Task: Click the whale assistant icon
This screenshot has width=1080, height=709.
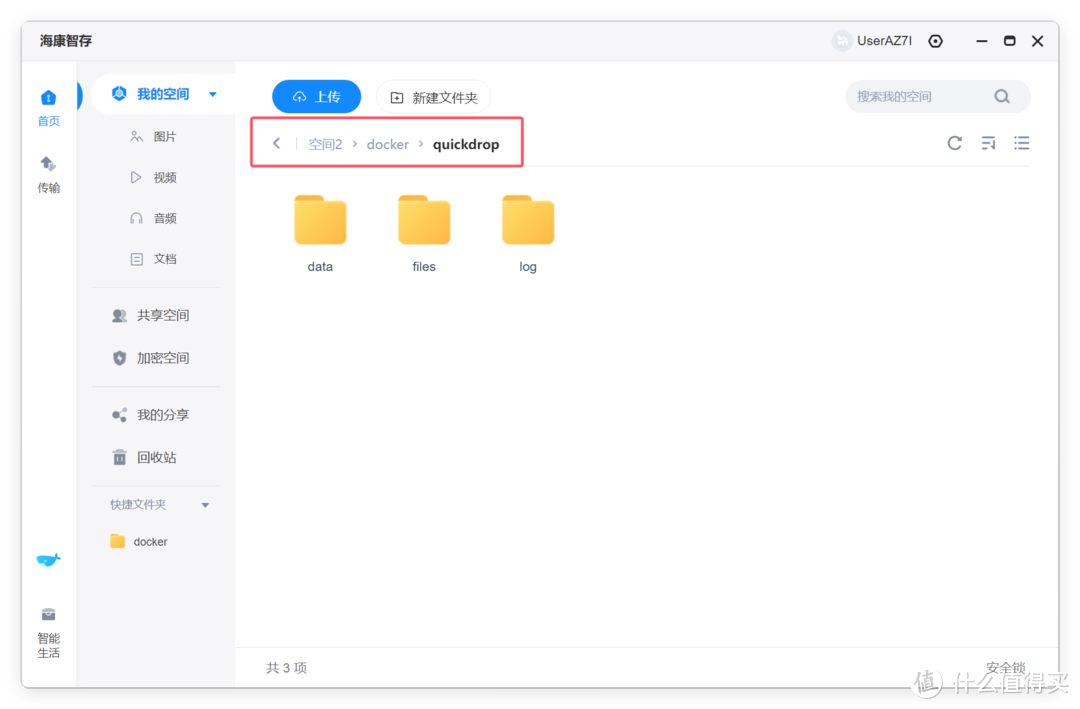Action: (48, 560)
